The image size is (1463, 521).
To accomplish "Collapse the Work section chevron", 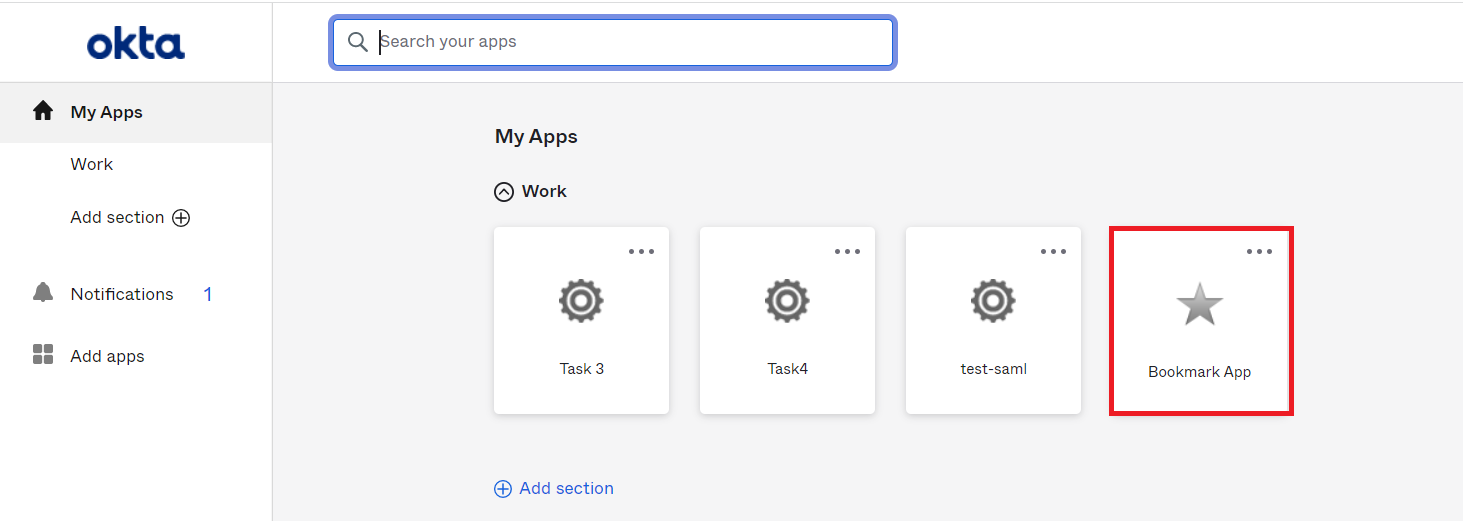I will 504,192.
